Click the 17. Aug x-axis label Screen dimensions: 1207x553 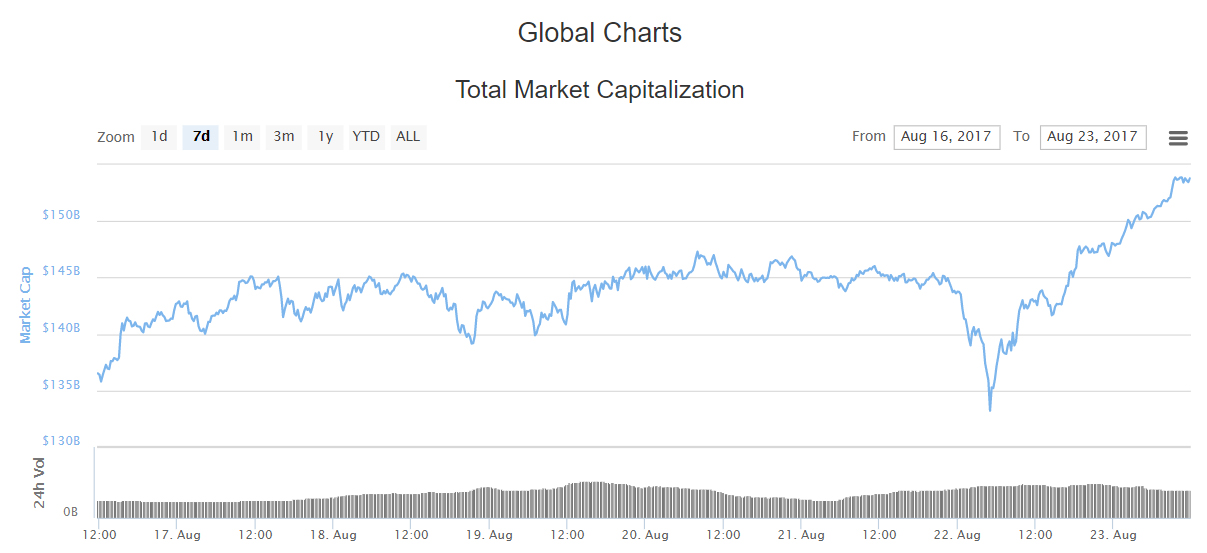175,535
